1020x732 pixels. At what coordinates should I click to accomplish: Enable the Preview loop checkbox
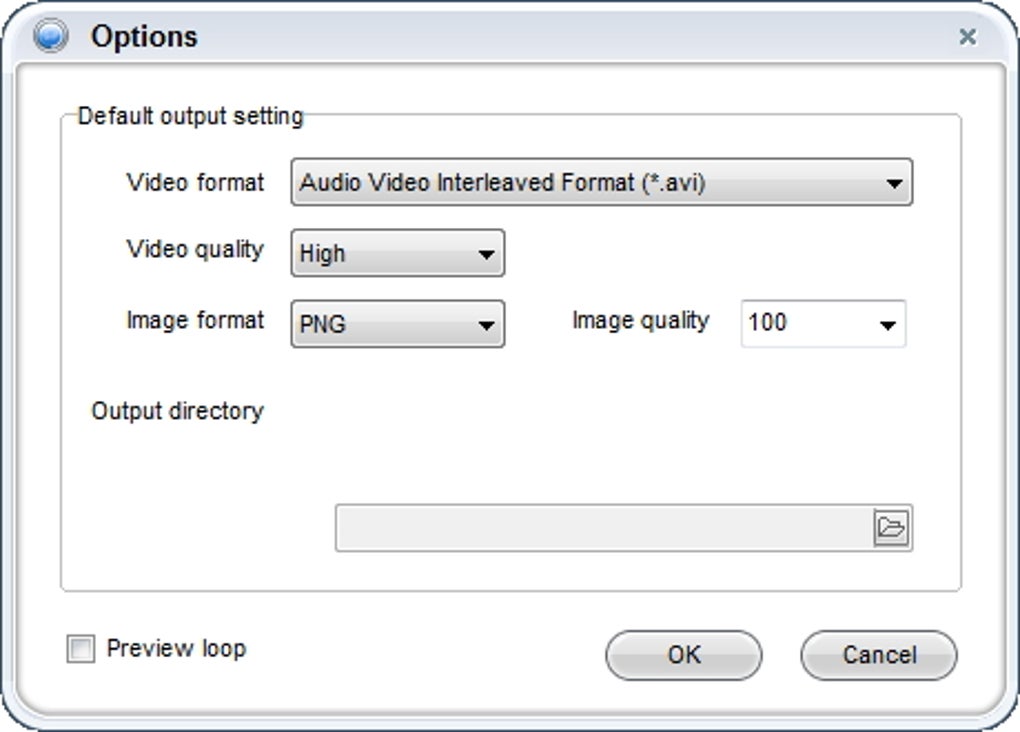[81, 649]
